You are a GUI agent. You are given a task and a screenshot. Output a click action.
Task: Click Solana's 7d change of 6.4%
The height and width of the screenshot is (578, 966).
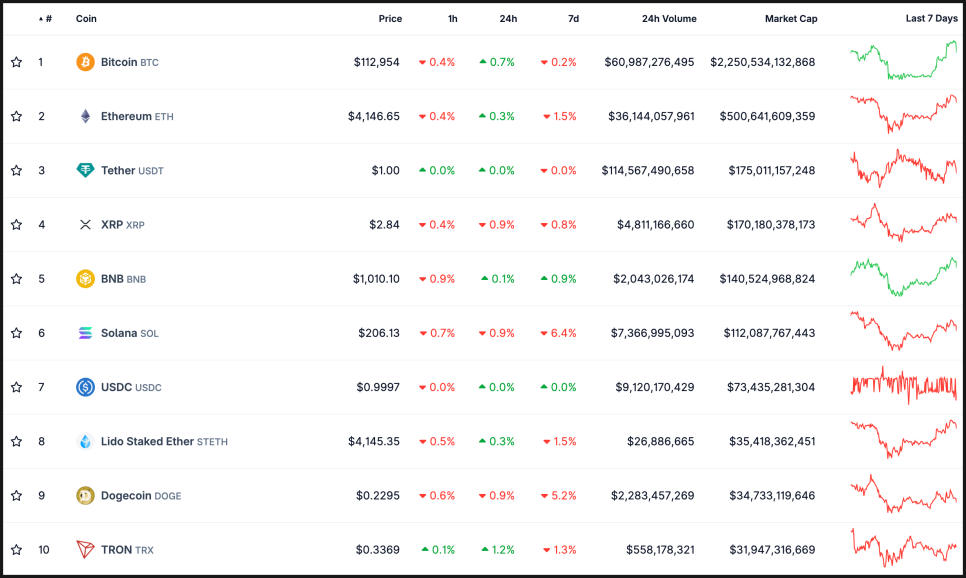pos(558,333)
